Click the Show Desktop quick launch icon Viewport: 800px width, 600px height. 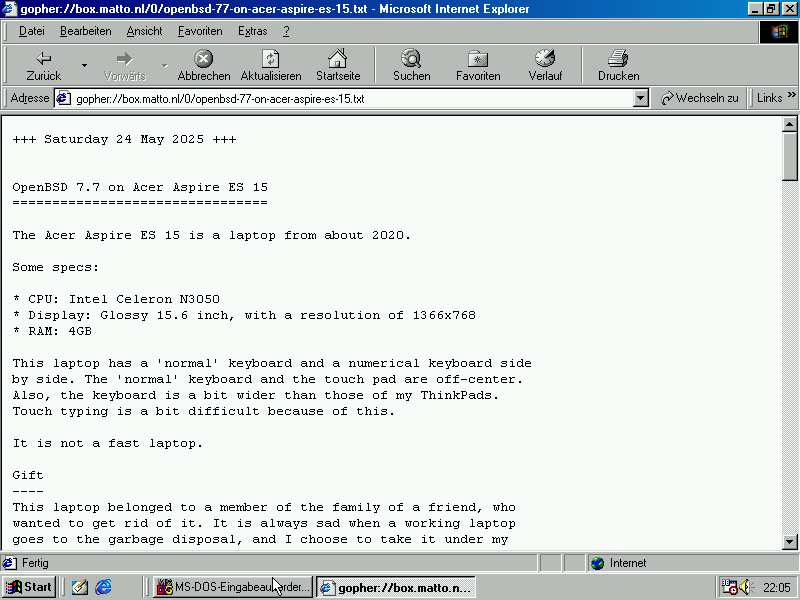tap(79, 587)
